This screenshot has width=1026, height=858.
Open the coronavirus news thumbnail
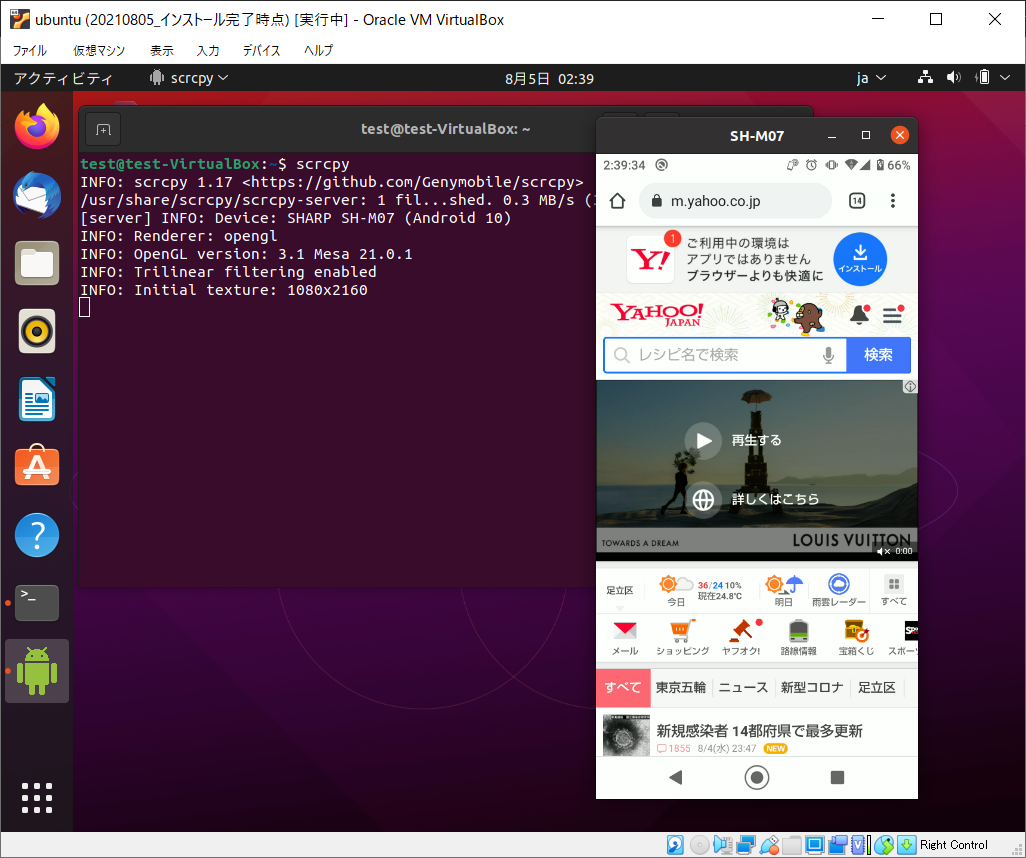coord(626,736)
